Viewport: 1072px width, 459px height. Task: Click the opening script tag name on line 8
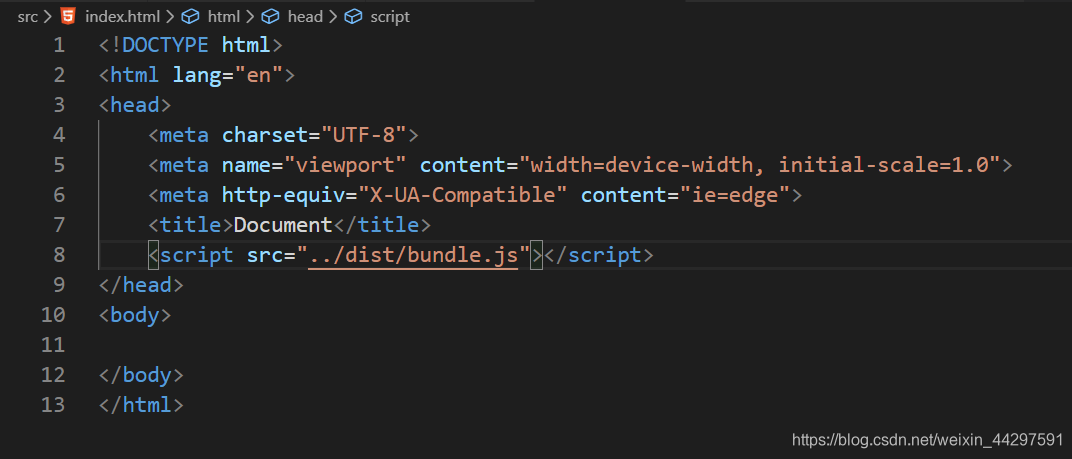197,255
